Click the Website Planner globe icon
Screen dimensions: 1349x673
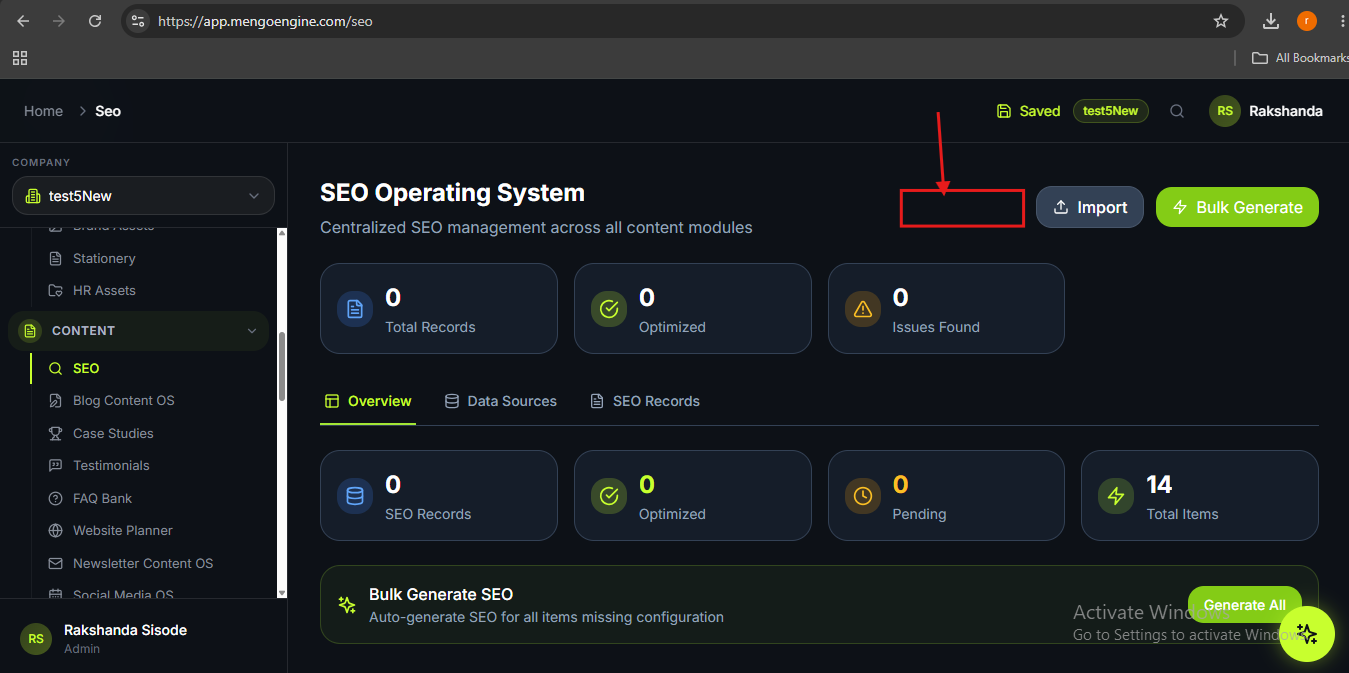(x=55, y=530)
